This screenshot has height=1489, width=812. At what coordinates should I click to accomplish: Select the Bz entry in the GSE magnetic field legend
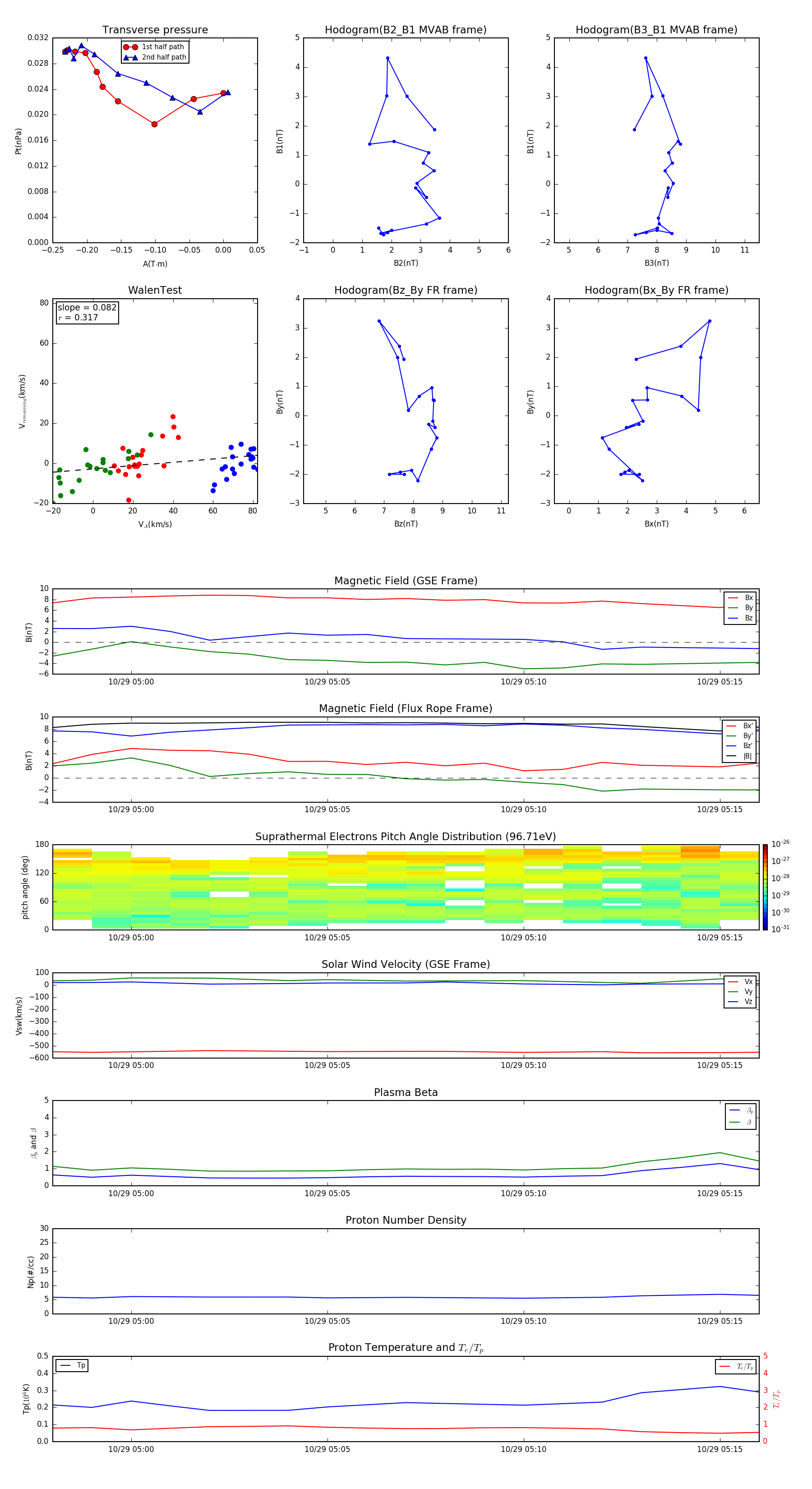point(740,618)
